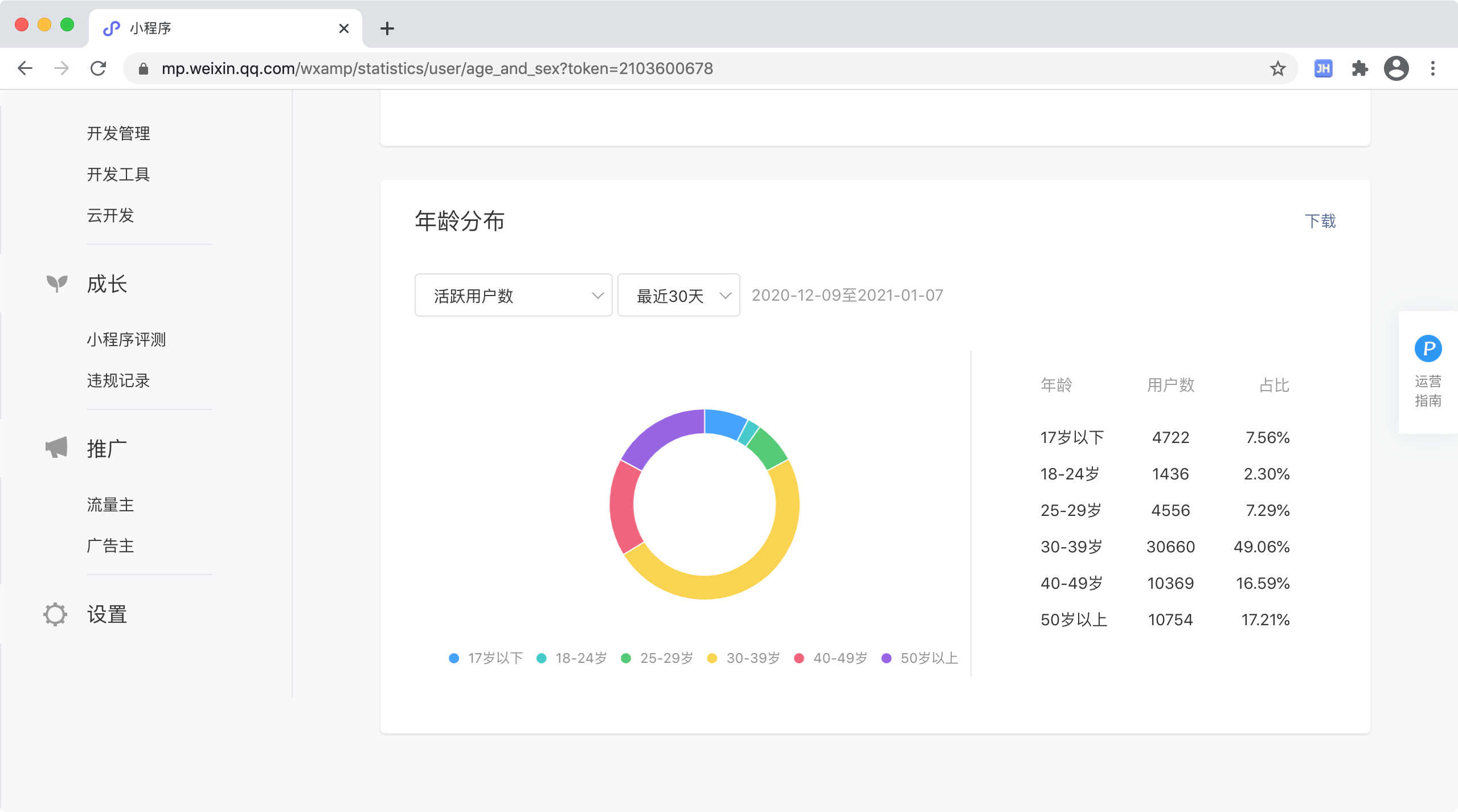Viewport: 1458px width, 812px height.
Task: Toggle the 17岁以下 legend series
Action: (x=486, y=658)
